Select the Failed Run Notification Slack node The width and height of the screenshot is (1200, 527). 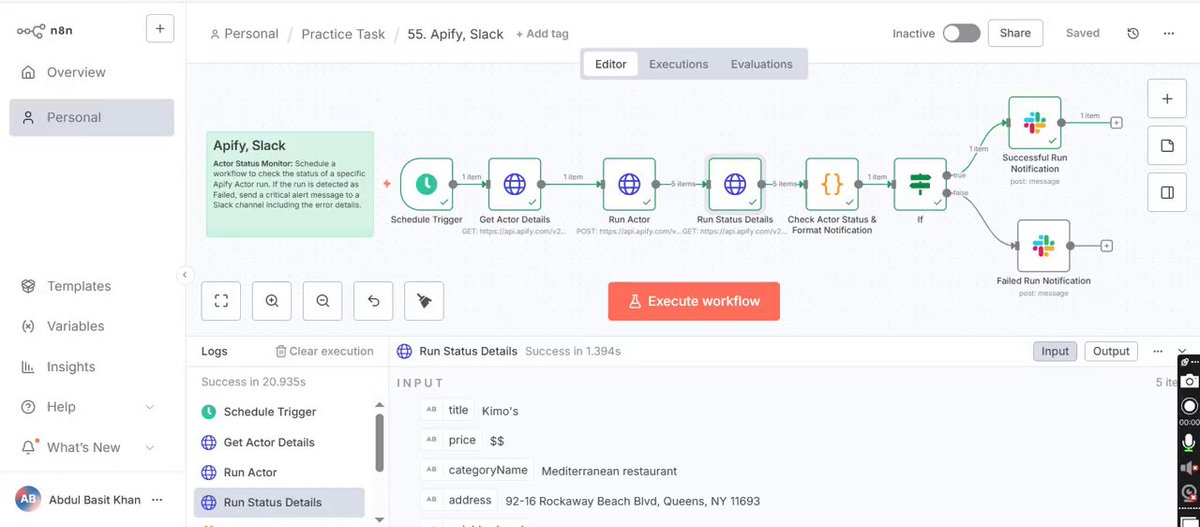(1044, 245)
